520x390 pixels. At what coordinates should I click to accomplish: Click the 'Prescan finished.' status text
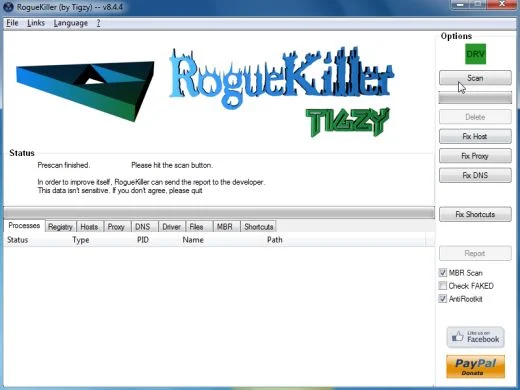tap(64, 165)
